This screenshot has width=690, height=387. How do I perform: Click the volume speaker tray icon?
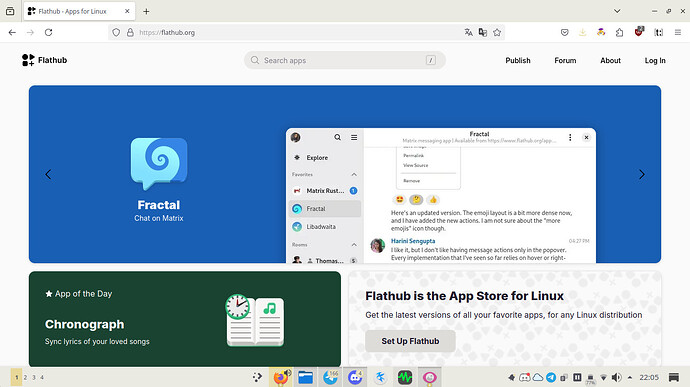[x=617, y=377]
